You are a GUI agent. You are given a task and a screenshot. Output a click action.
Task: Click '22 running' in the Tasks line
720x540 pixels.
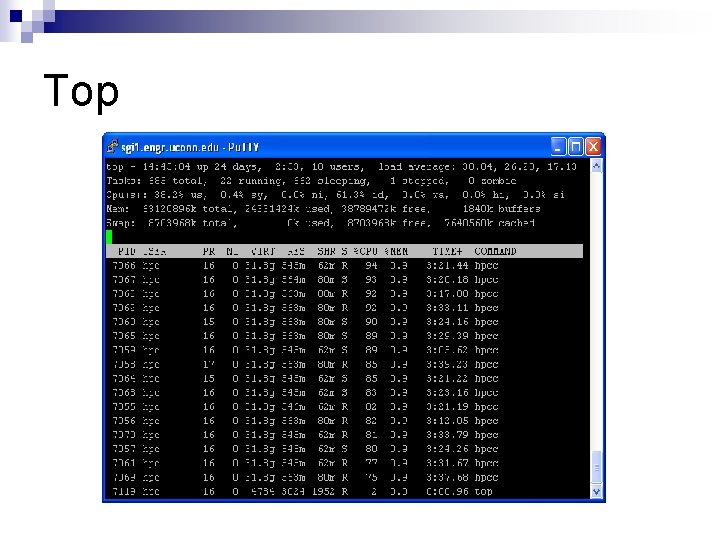click(253, 181)
